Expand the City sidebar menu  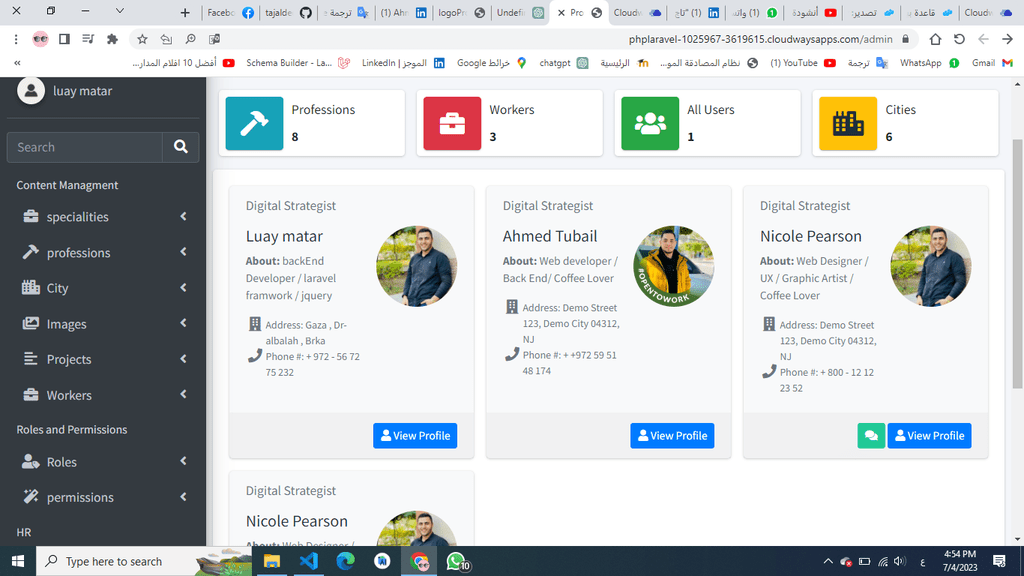pos(103,288)
